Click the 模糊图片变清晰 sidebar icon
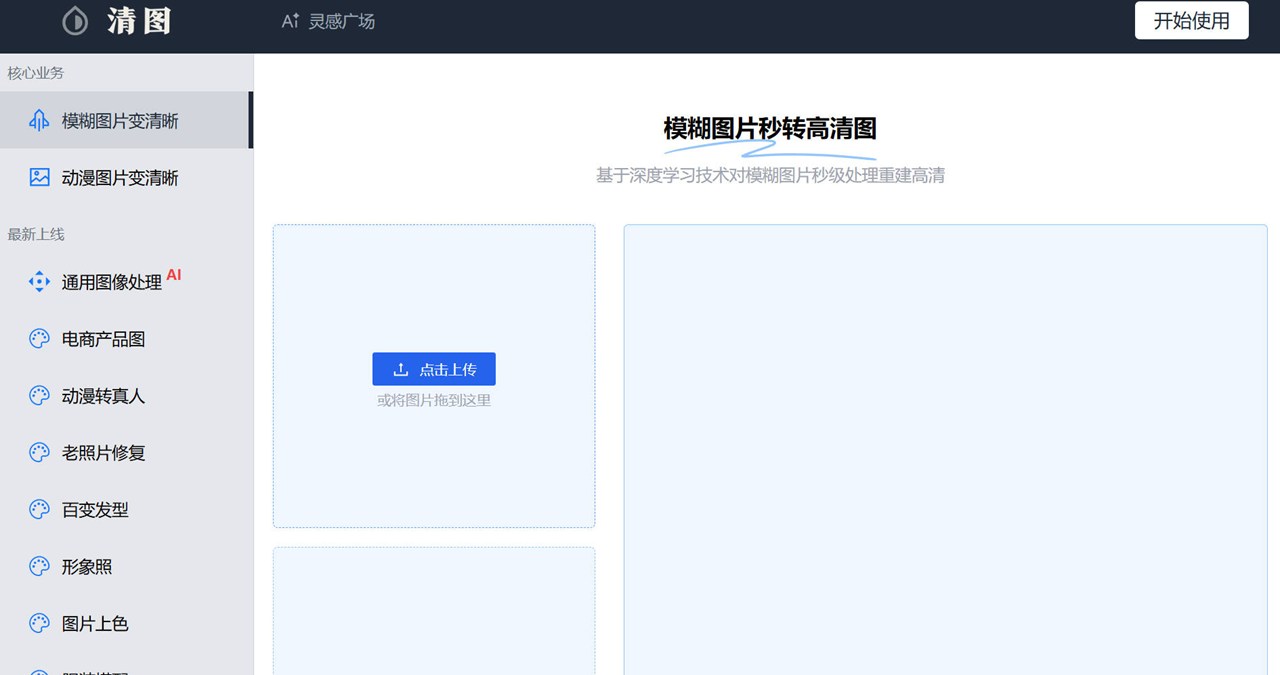The height and width of the screenshot is (675, 1280). click(39, 121)
